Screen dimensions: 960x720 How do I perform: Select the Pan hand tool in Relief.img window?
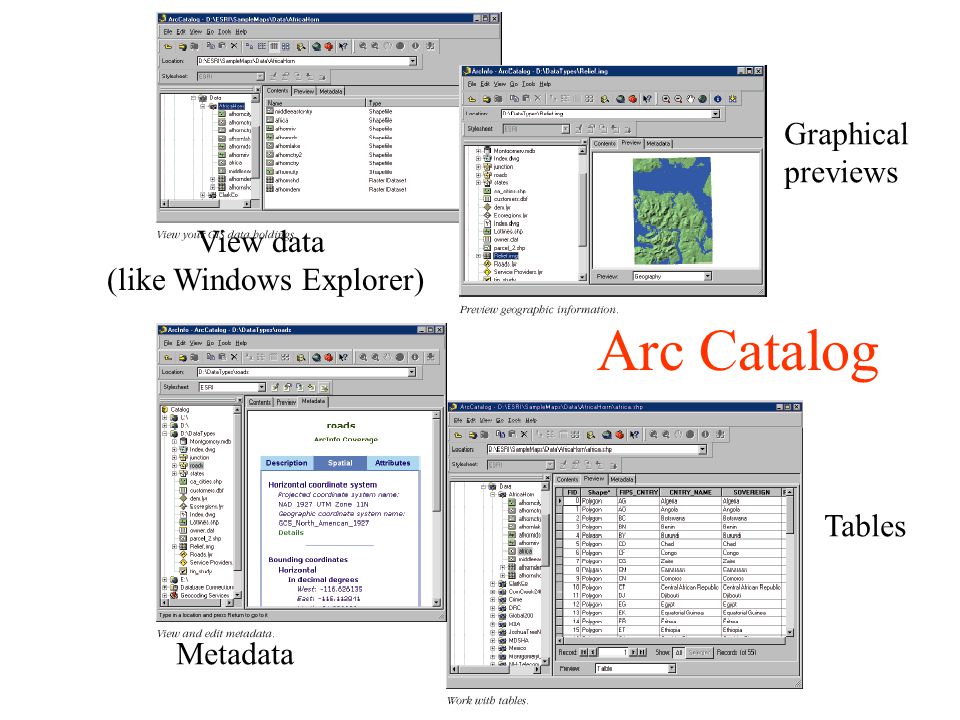(690, 99)
